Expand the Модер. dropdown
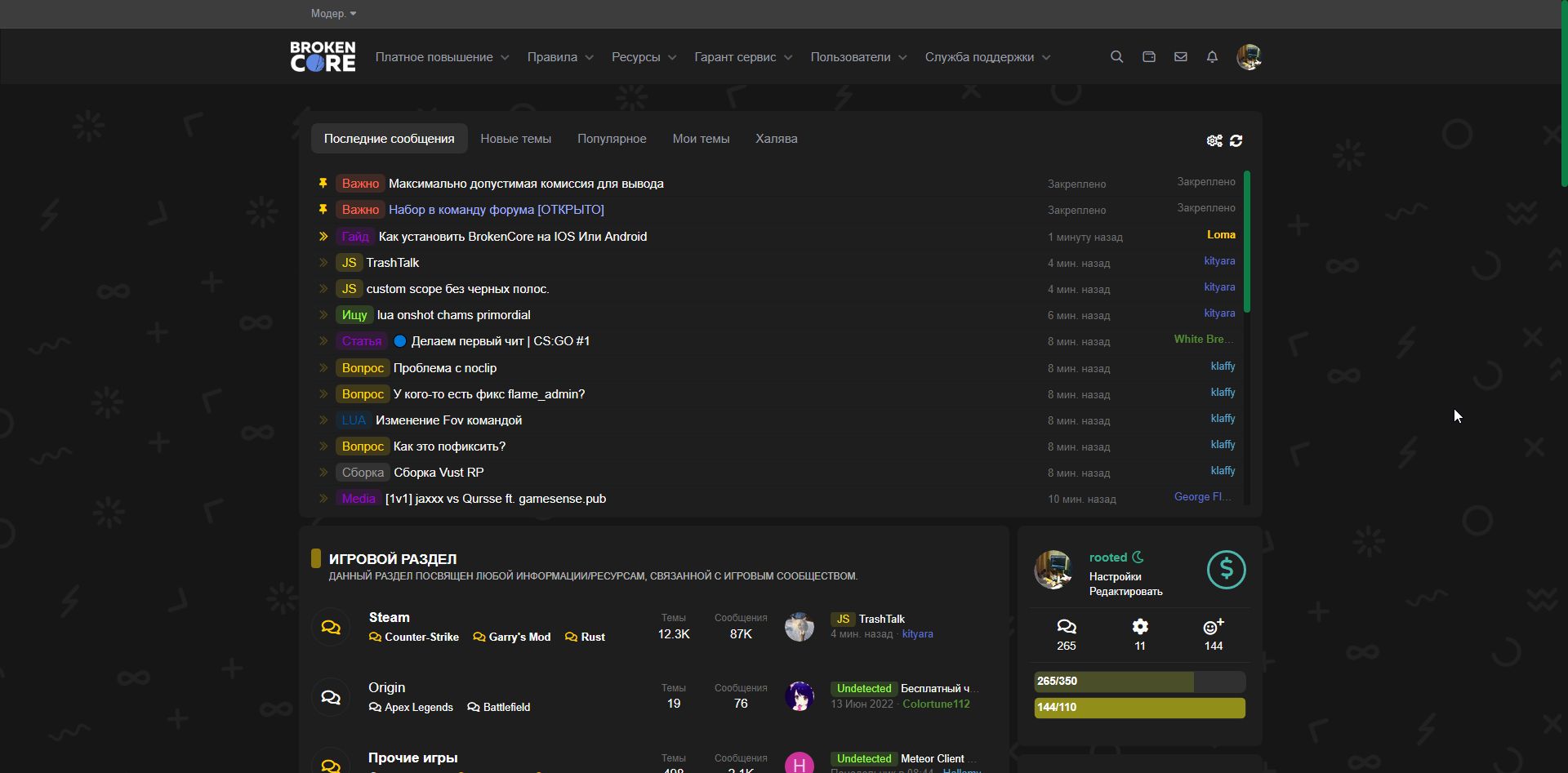Image resolution: width=1568 pixels, height=773 pixels. pyautogui.click(x=333, y=13)
